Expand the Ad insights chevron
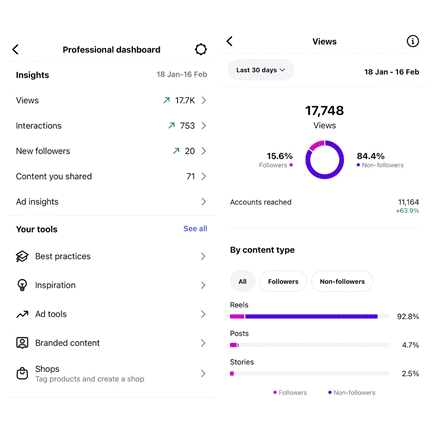The image size is (435, 435). coord(204,202)
